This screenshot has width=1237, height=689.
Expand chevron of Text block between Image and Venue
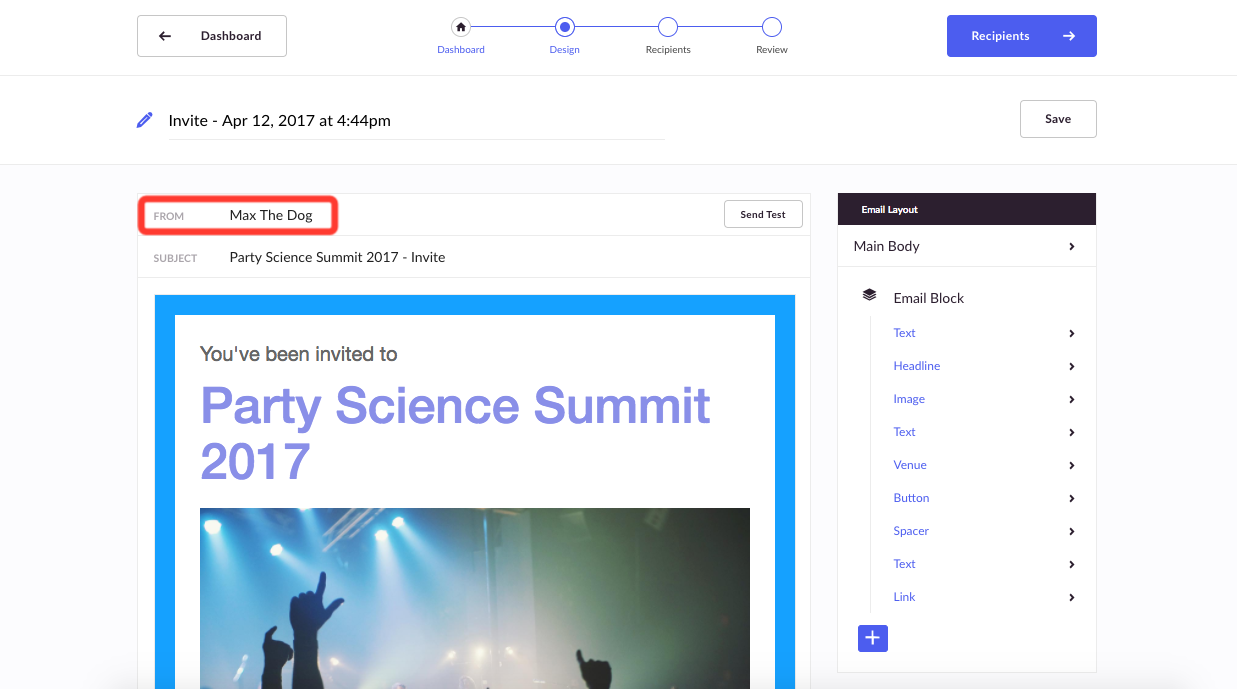click(x=1071, y=432)
